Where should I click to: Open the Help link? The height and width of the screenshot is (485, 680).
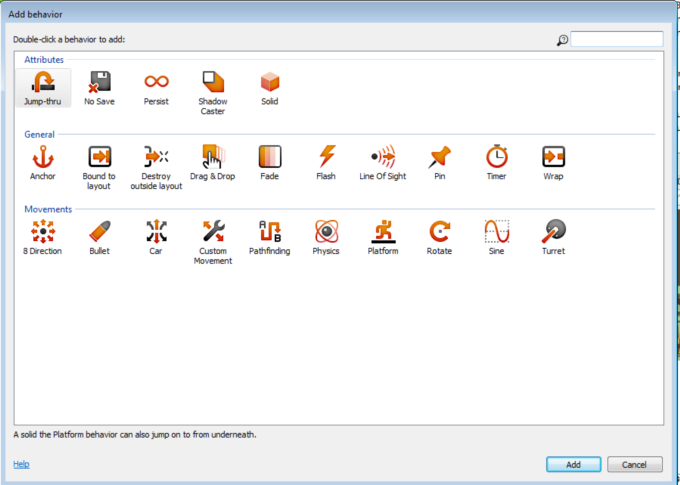point(21,464)
